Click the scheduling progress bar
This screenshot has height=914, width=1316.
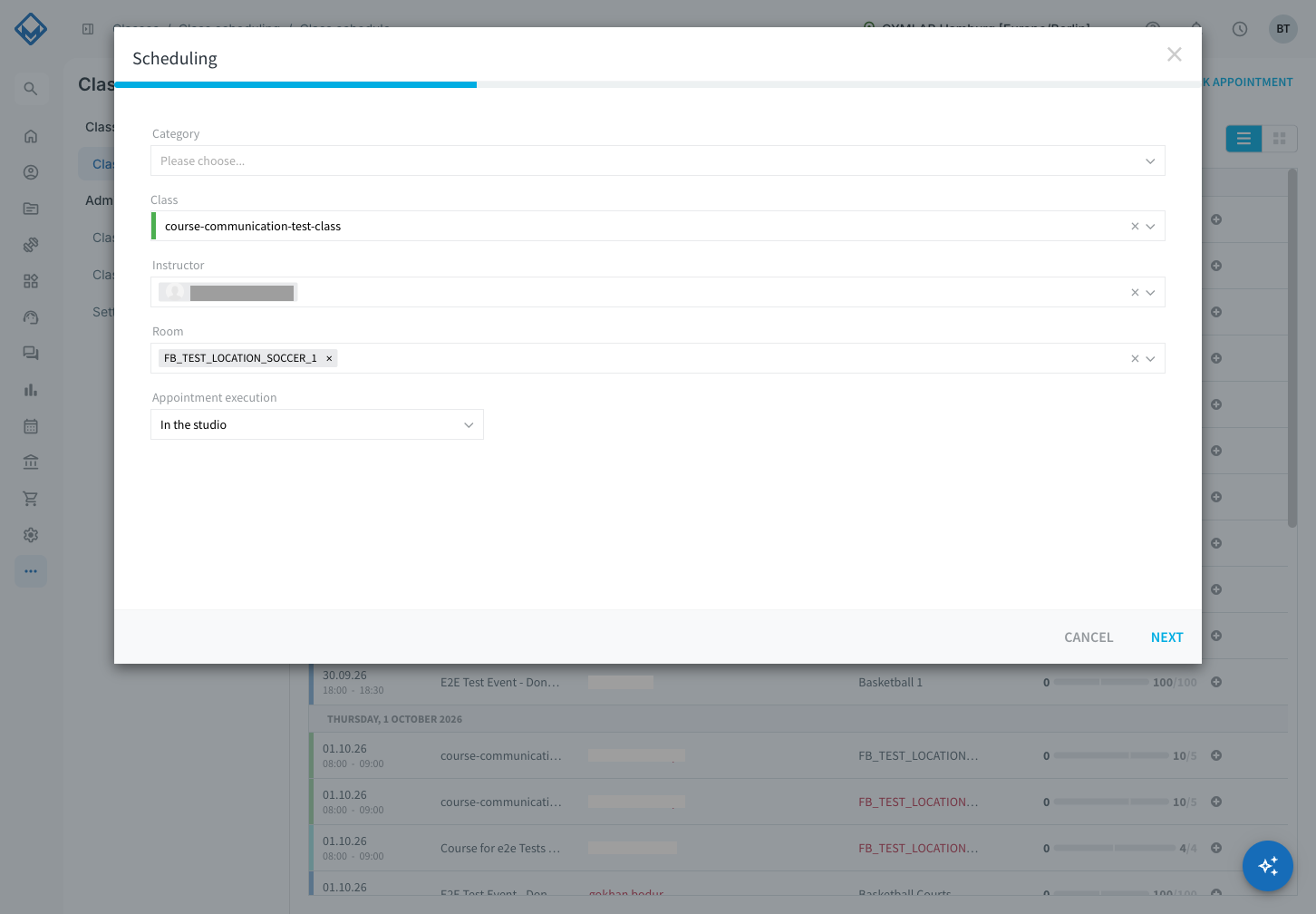(658, 84)
